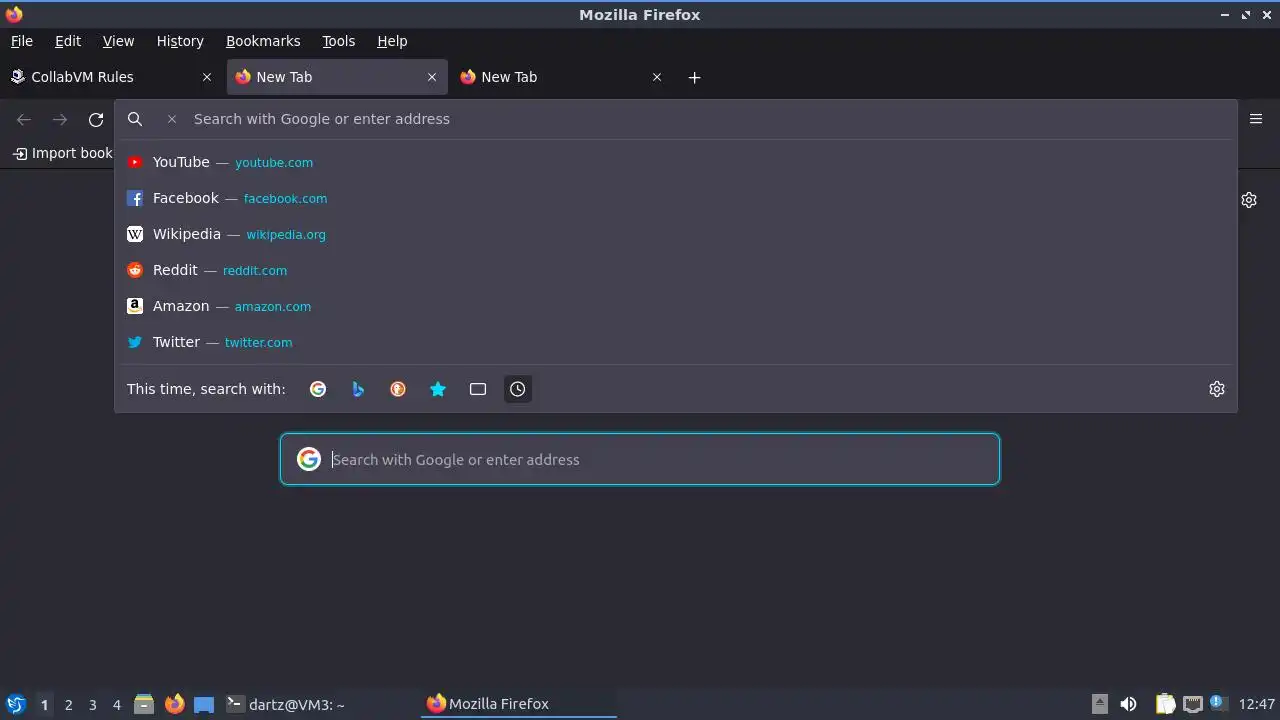
Task: Choose the Reddit suggestion
Action: point(675,270)
